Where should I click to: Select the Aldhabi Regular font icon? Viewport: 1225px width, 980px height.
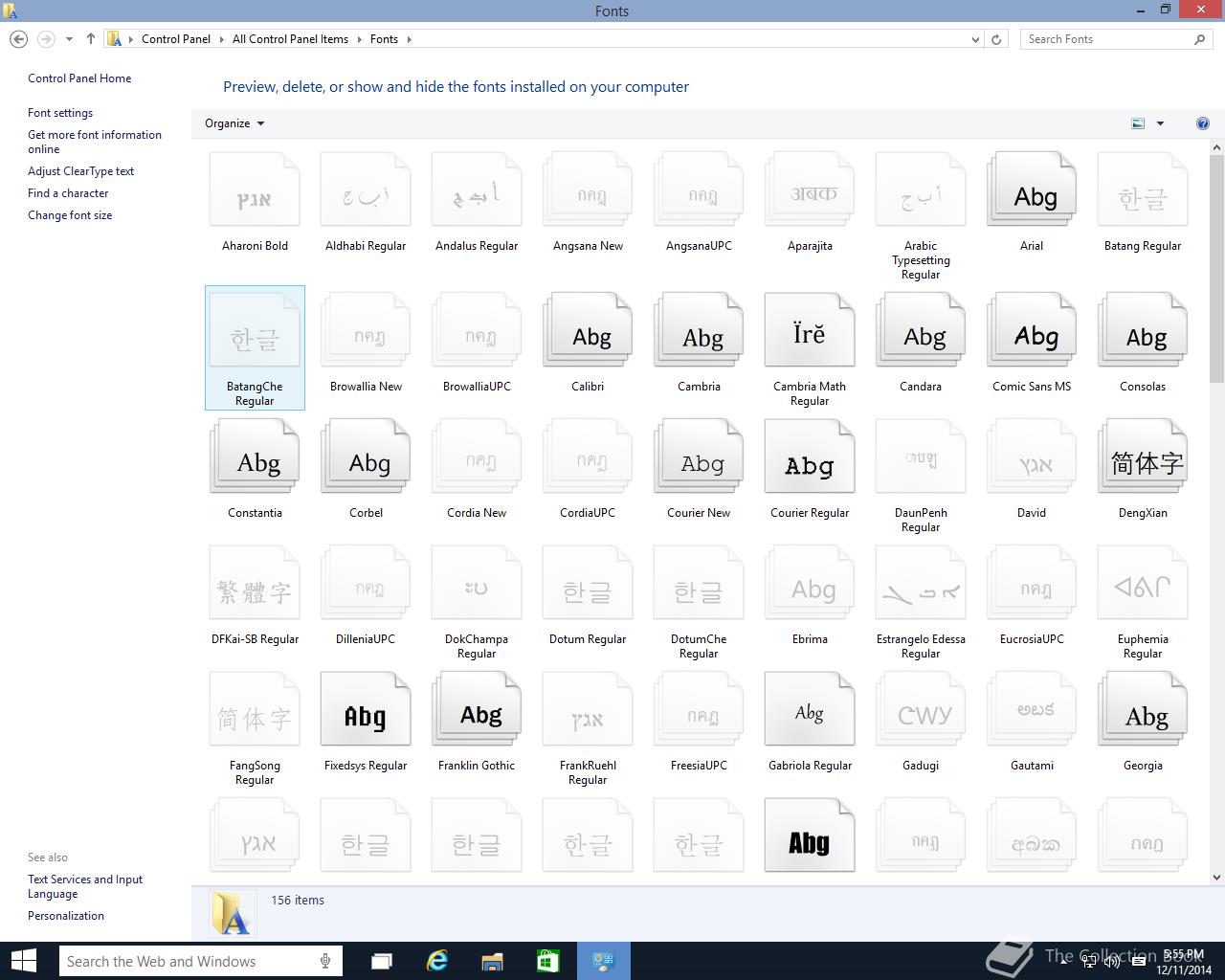[366, 189]
